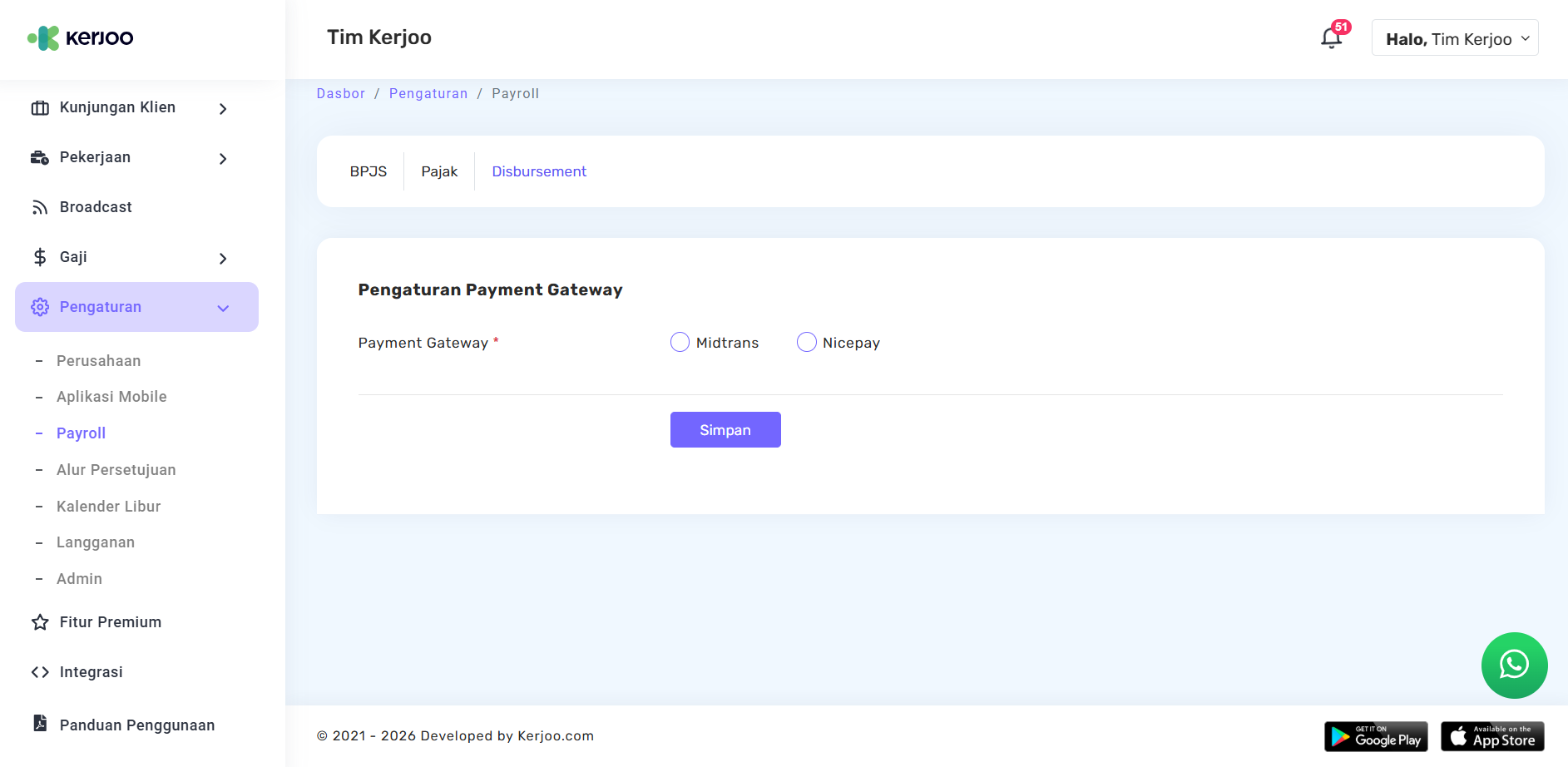Open the Google Play store badge
Image resolution: width=1568 pixels, height=767 pixels.
point(1376,736)
